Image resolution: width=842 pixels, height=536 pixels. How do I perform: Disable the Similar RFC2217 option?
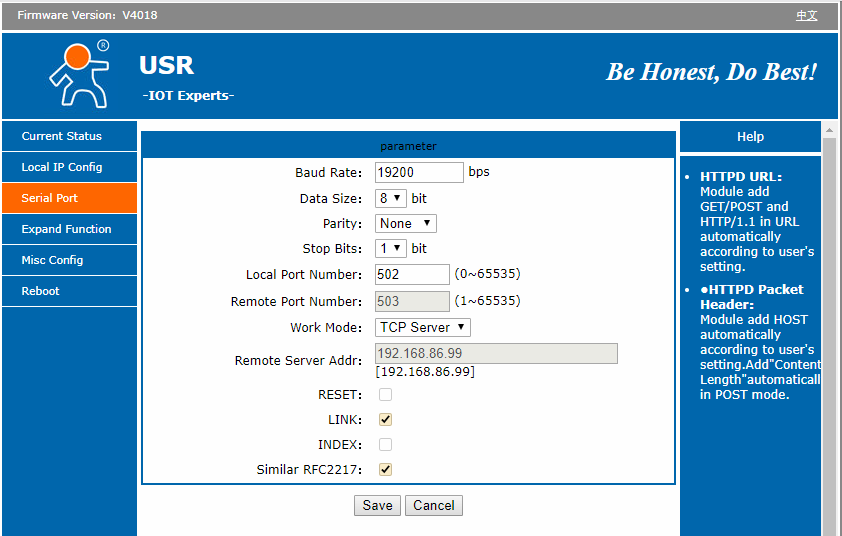[385, 470]
